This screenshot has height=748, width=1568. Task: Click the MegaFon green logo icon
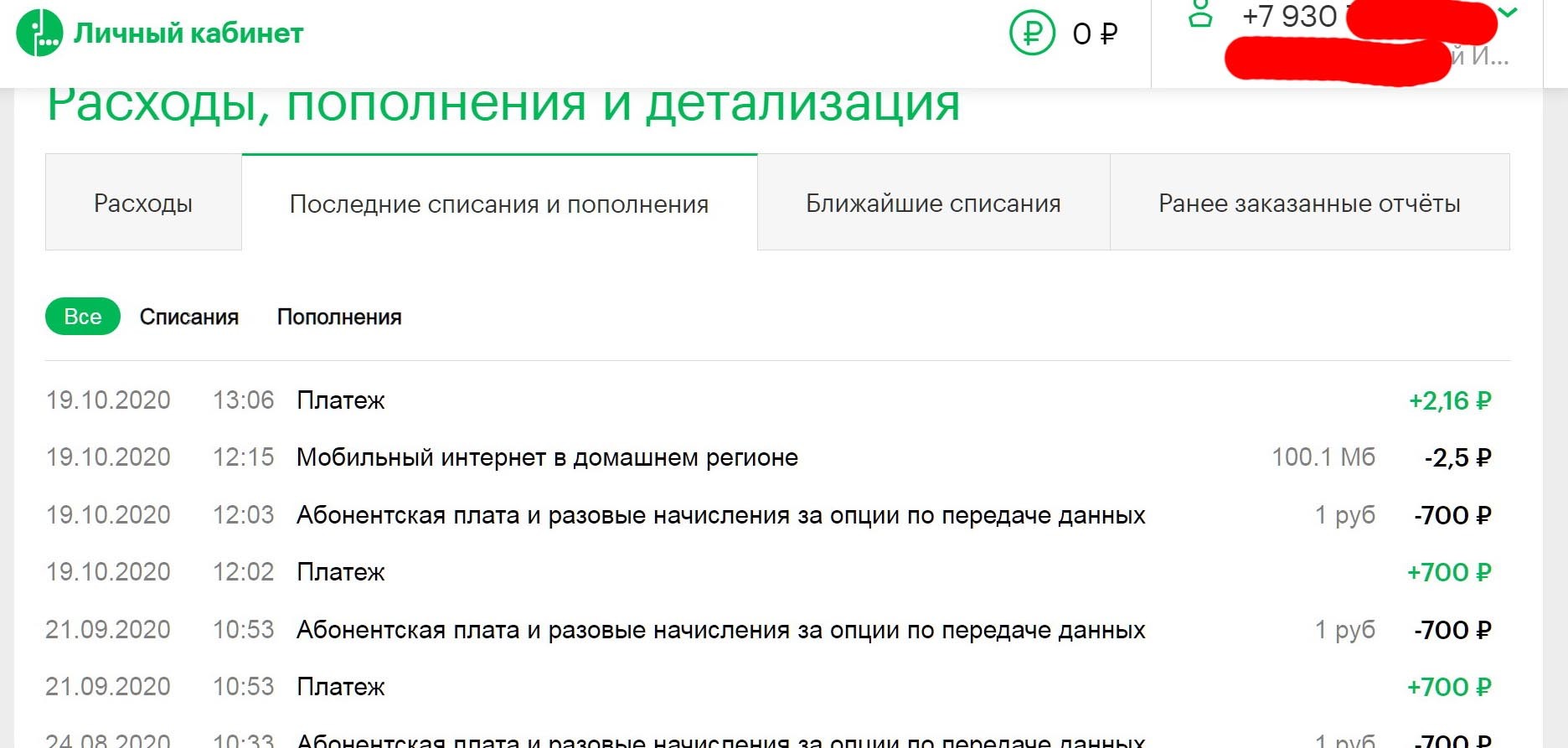point(39,33)
